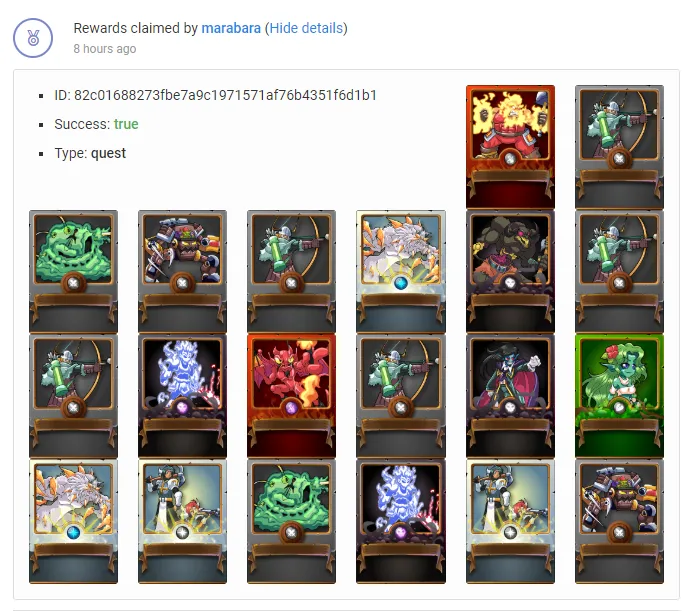Click the dark minotaur beast card
Viewport: 691px width, 611px height.
coord(510,272)
